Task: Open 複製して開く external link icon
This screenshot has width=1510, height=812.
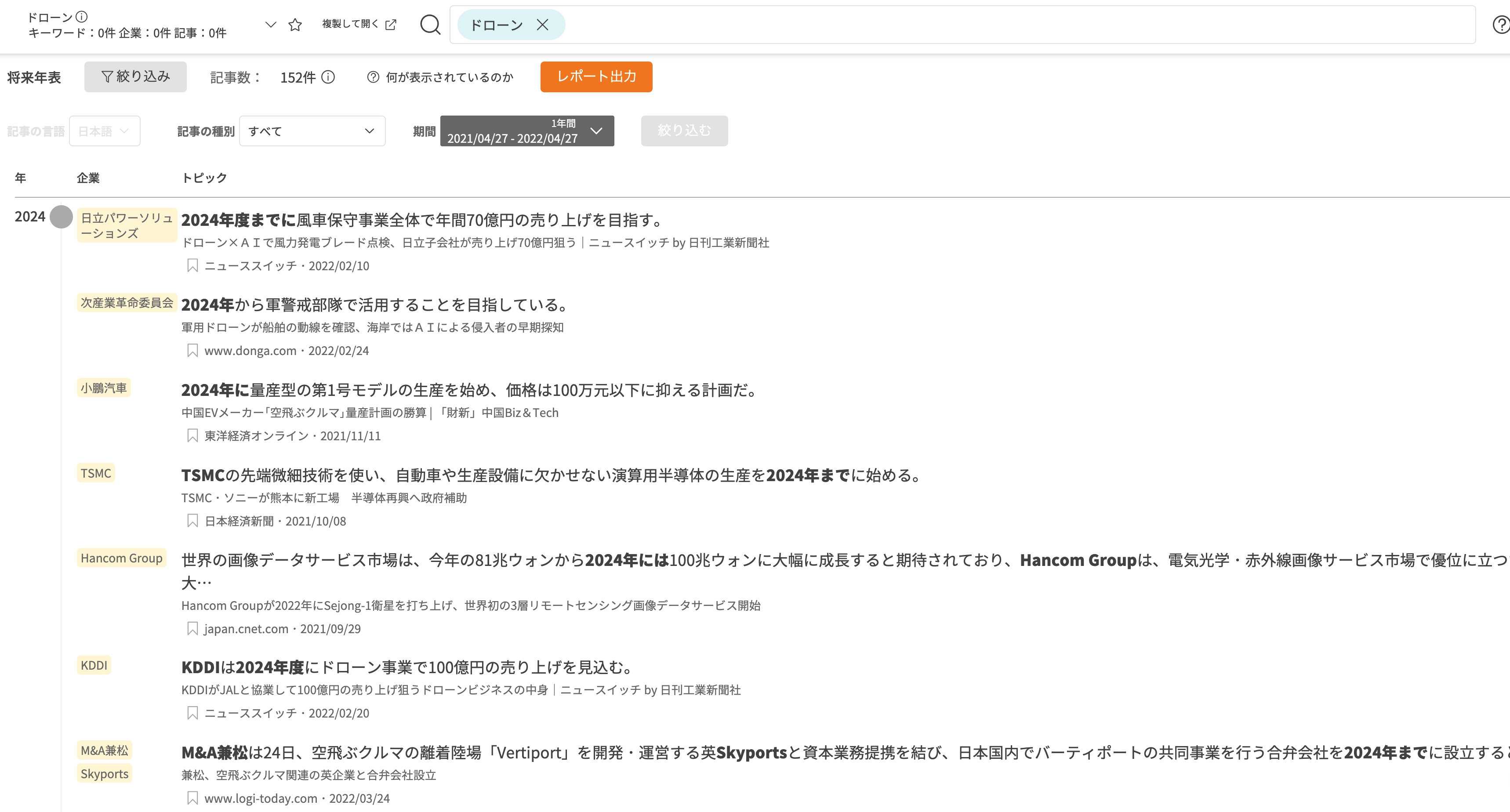Action: click(x=391, y=25)
